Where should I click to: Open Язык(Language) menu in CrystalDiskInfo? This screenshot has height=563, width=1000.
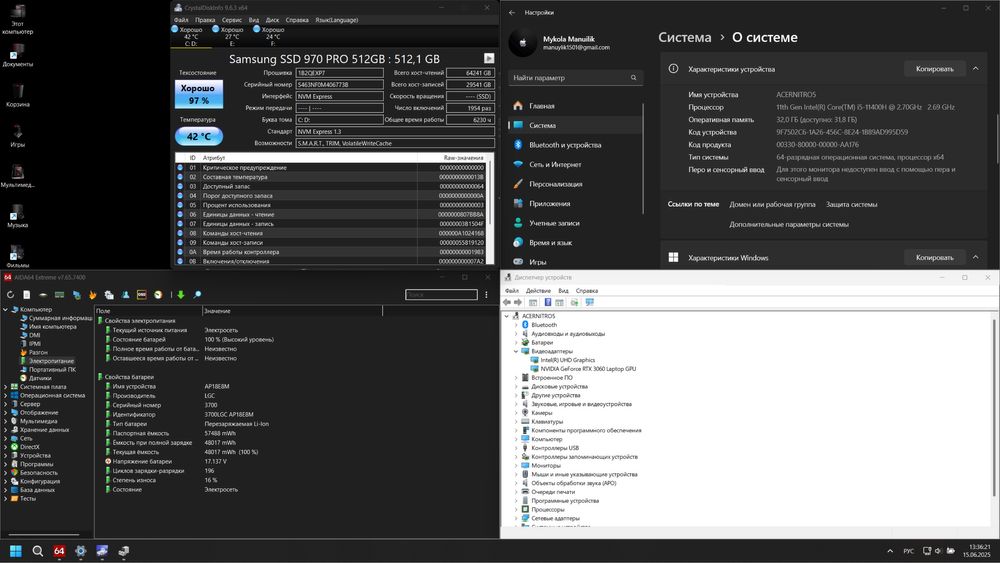point(337,20)
